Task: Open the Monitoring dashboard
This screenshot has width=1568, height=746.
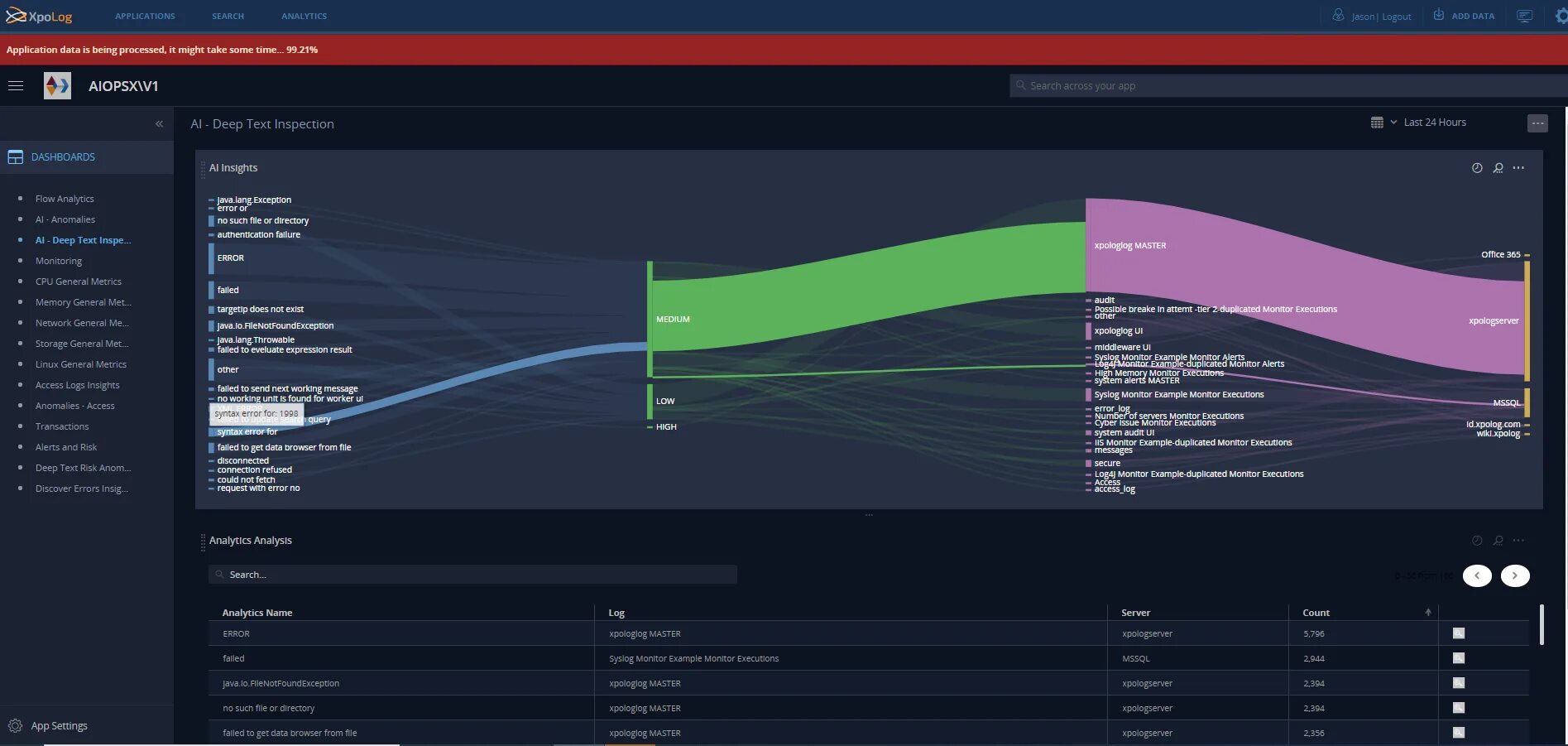Action: (x=59, y=261)
